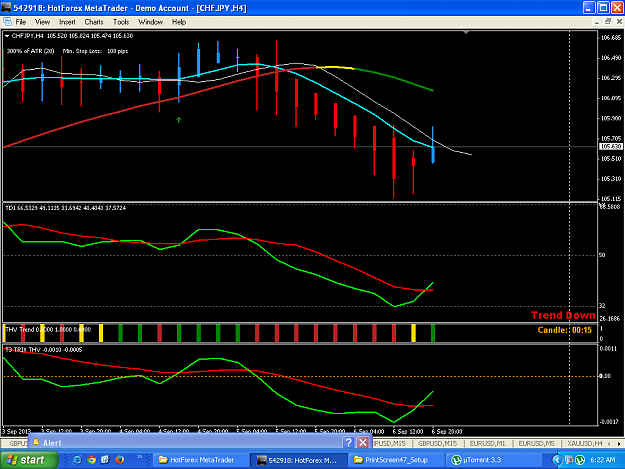Click the 'THV Trend' indicator label
Screen dimensions: 625x469
48,330
